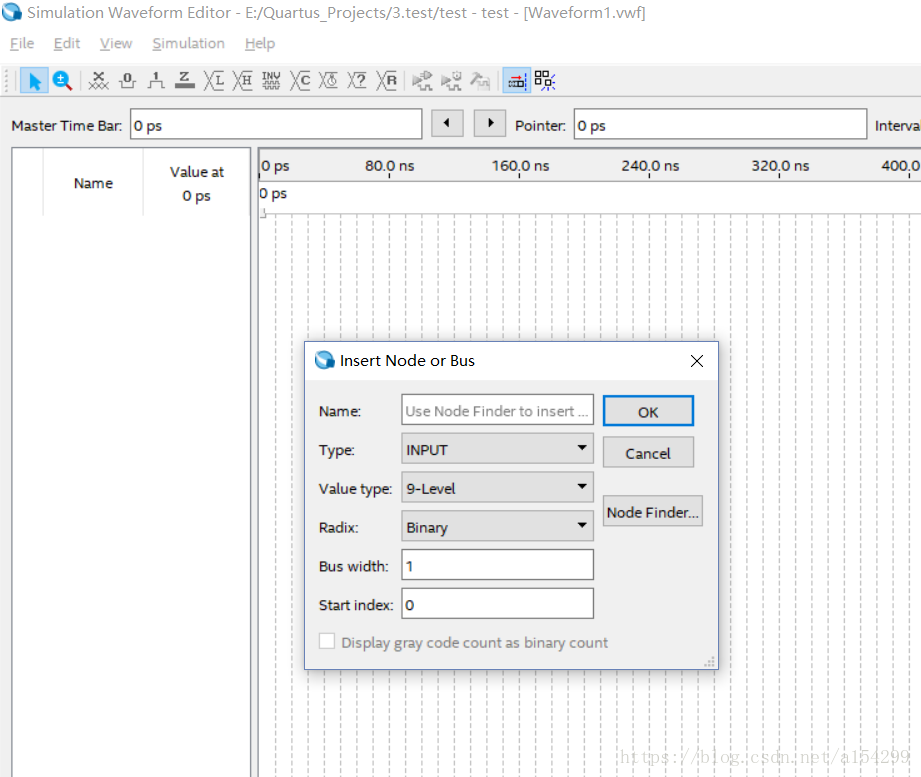Viewport: 921px width, 777px height.
Task: Expand the Type INPUT dropdown
Action: point(498,449)
